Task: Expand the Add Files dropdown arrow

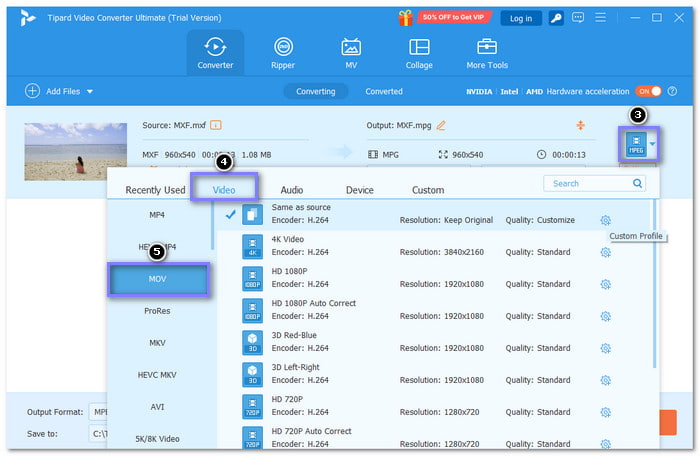Action: (x=90, y=91)
